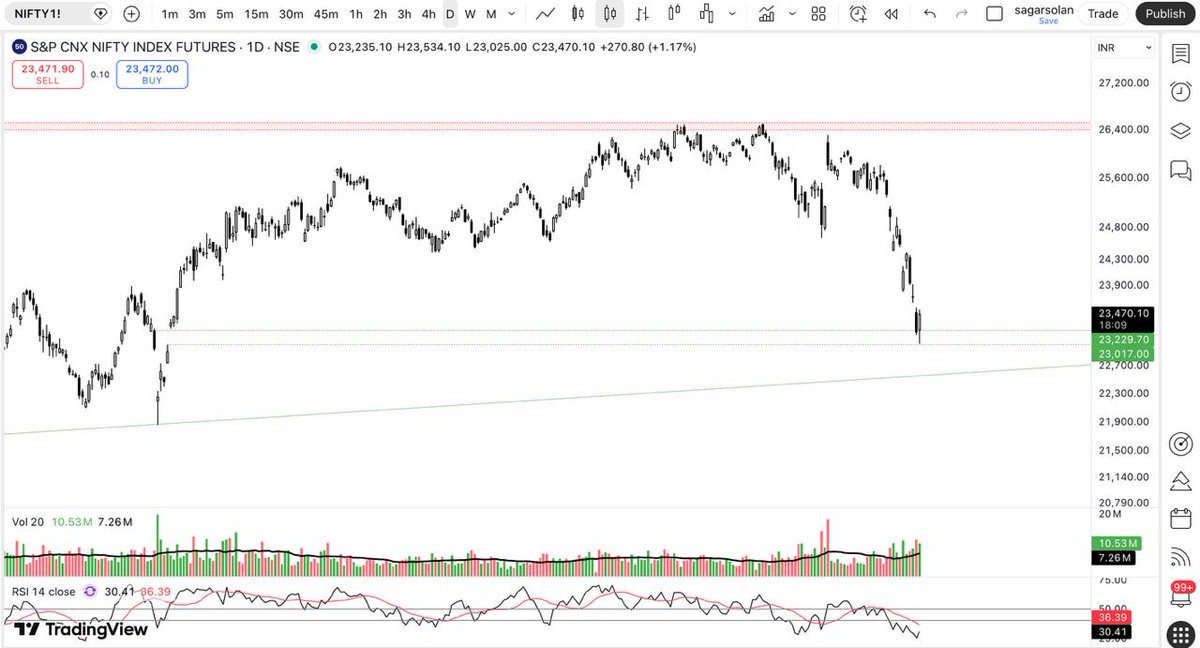Switch to bars chart style

pos(641,14)
